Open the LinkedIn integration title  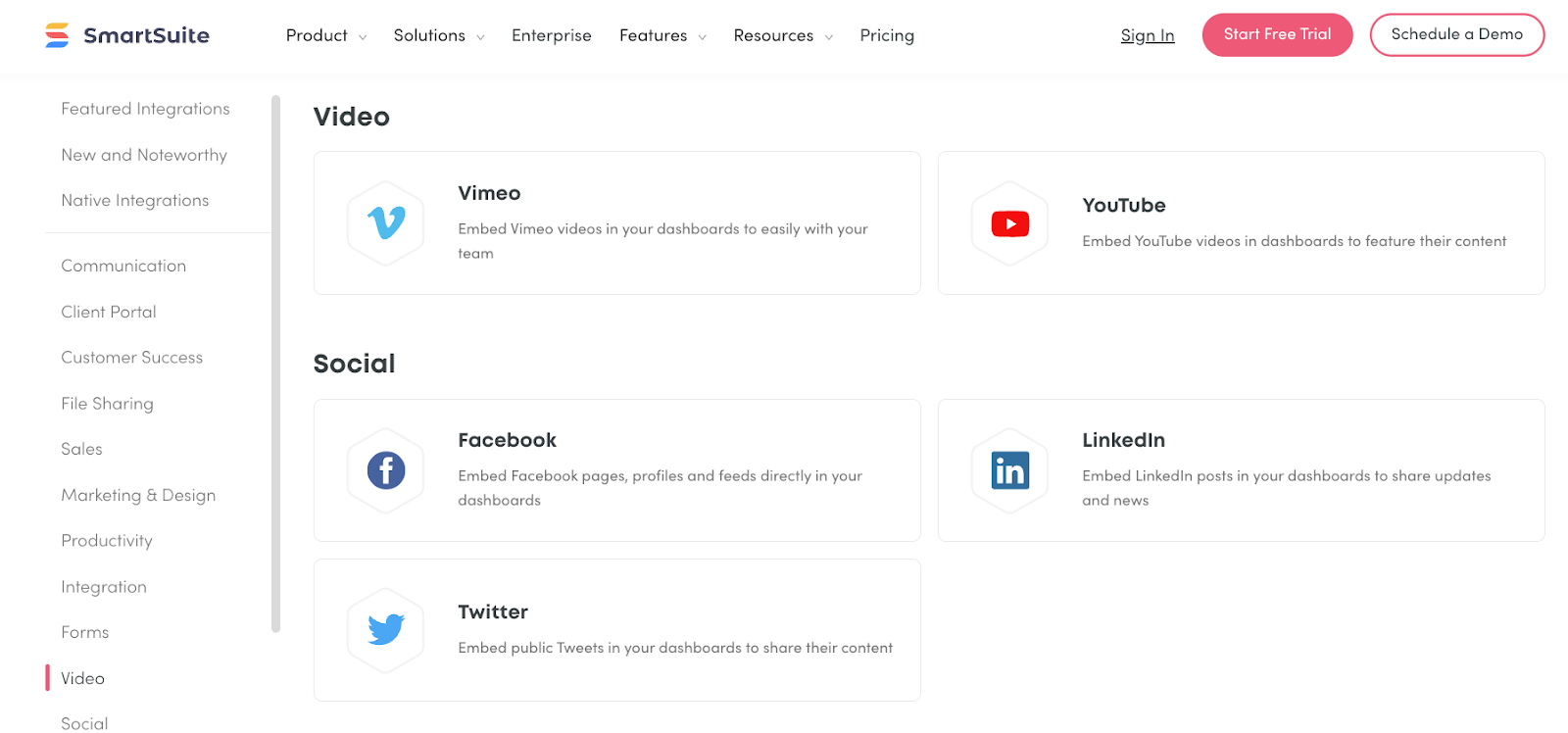click(x=1123, y=440)
